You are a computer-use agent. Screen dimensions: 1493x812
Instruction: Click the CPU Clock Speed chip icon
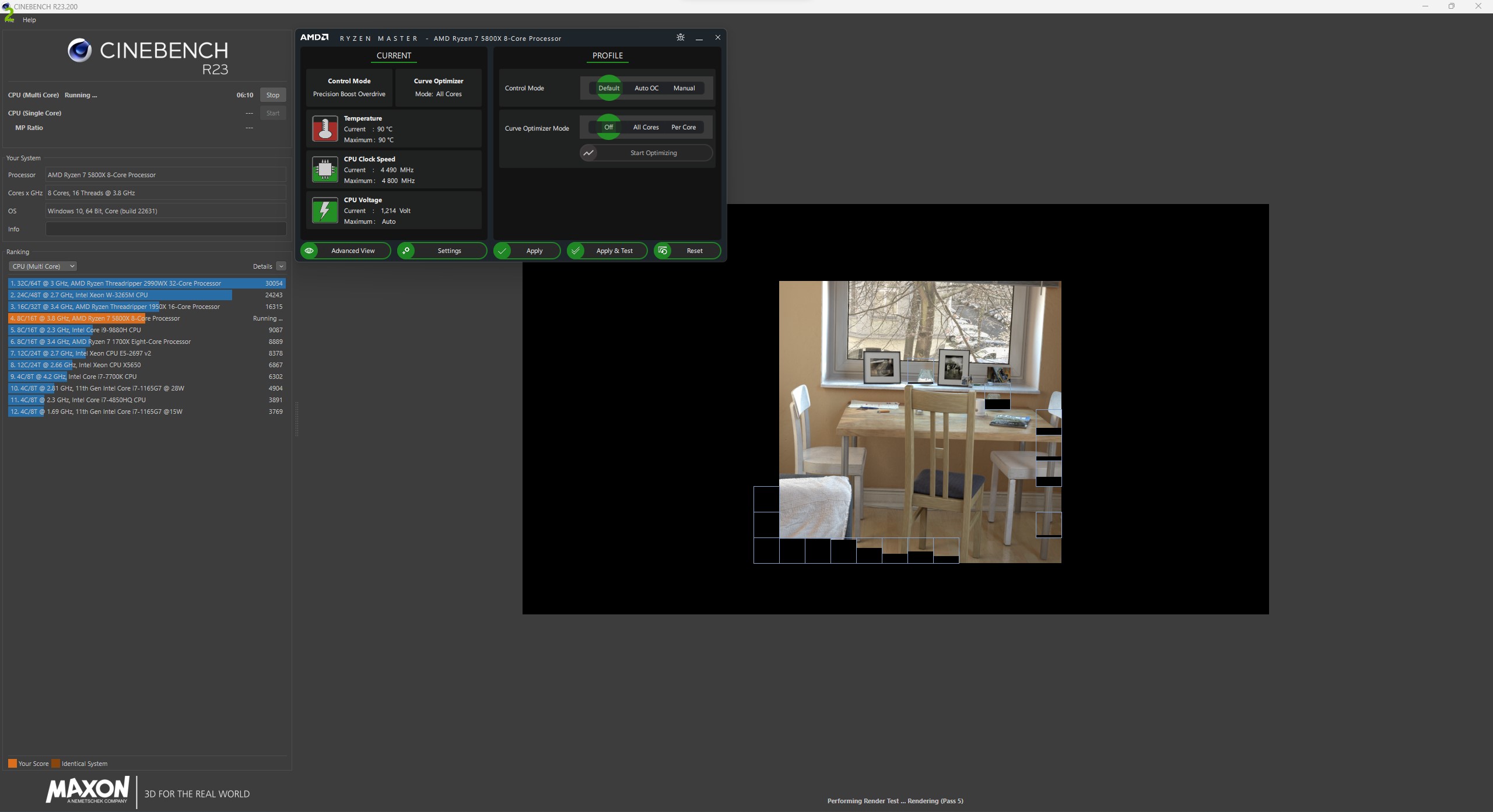[x=325, y=170]
